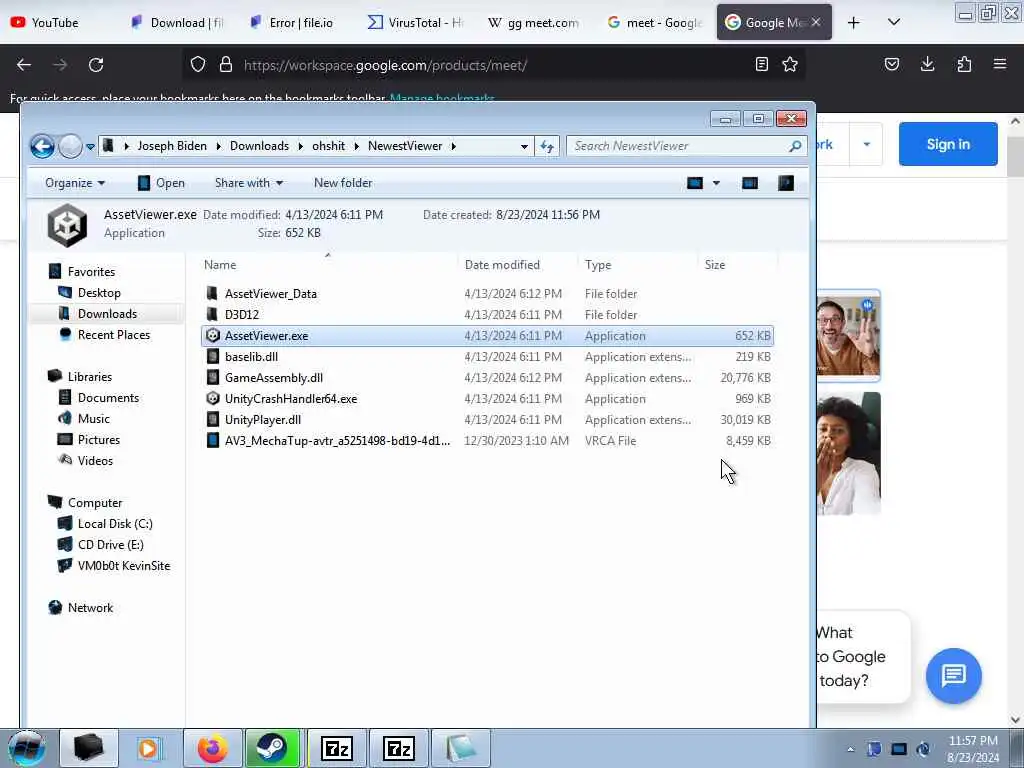Sort files by Name column

220,264
